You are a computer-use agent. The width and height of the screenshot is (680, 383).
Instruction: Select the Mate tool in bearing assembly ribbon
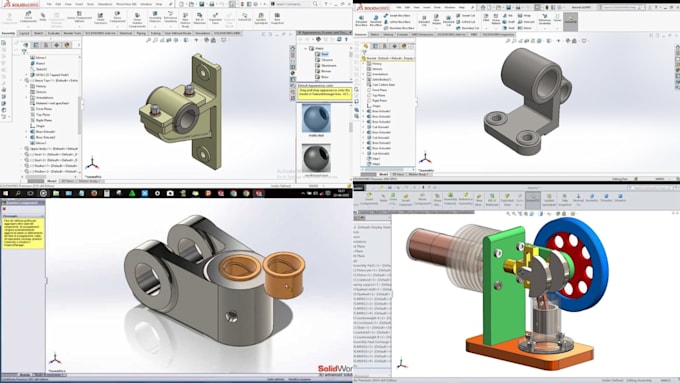pyautogui.click(x=43, y=17)
